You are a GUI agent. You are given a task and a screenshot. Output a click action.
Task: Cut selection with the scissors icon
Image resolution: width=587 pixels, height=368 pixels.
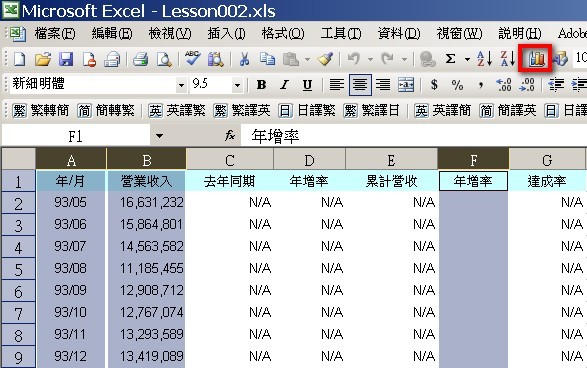click(x=244, y=59)
